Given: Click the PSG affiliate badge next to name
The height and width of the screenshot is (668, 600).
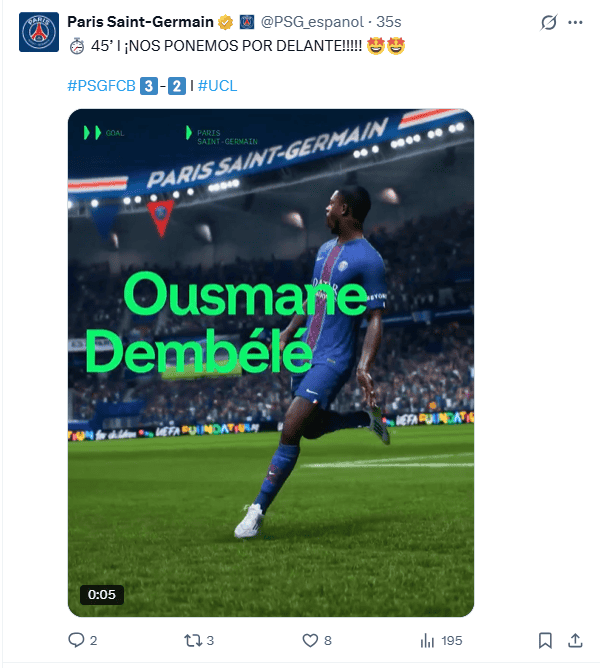Looking at the screenshot, I should (247, 22).
